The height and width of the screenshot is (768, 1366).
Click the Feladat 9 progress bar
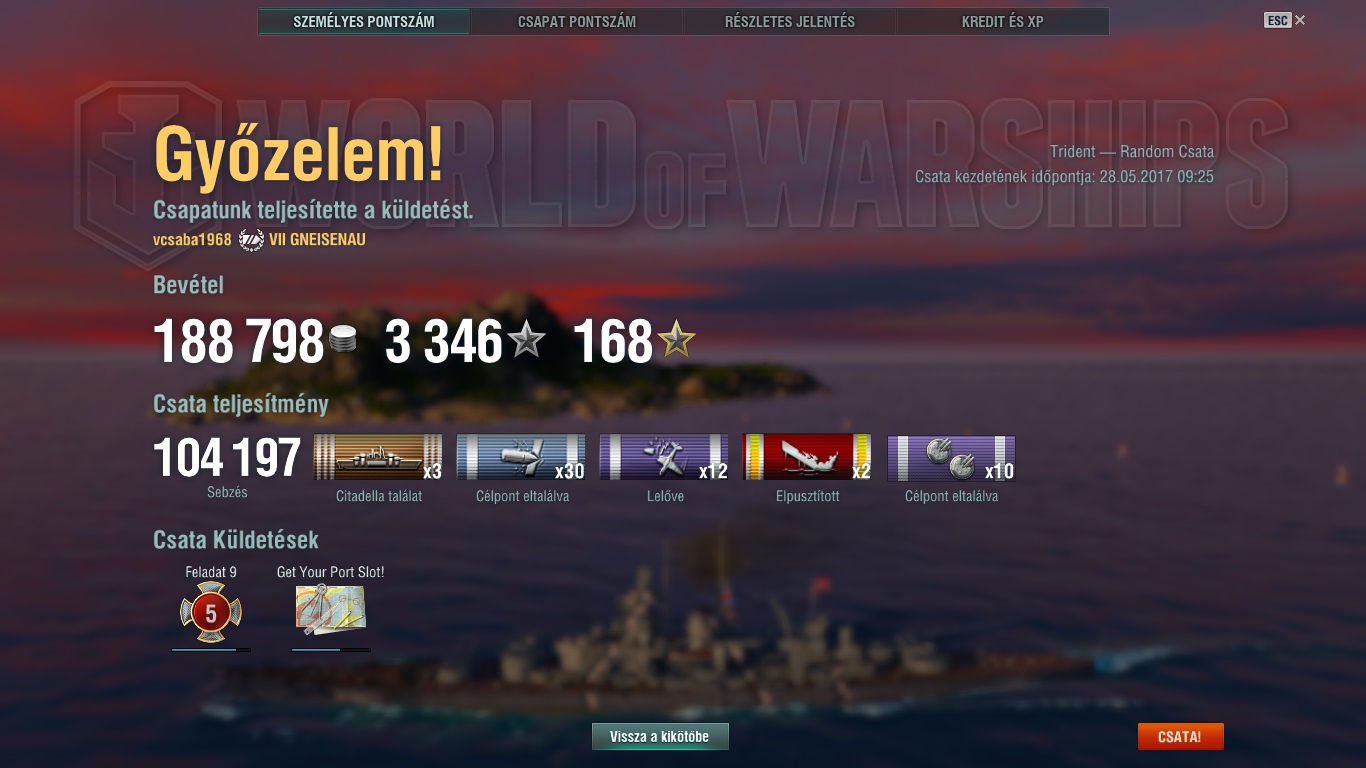(x=211, y=650)
